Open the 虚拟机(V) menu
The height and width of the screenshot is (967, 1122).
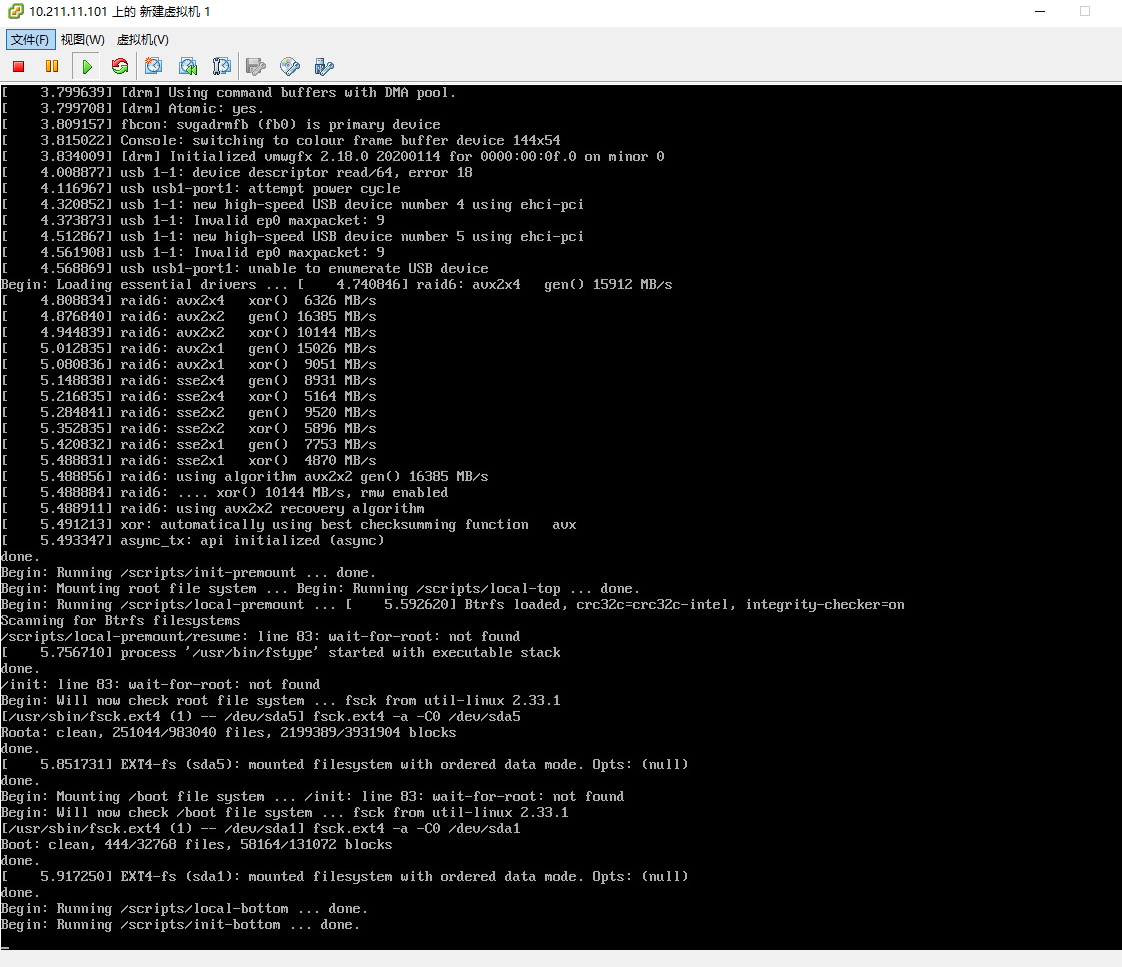click(143, 39)
